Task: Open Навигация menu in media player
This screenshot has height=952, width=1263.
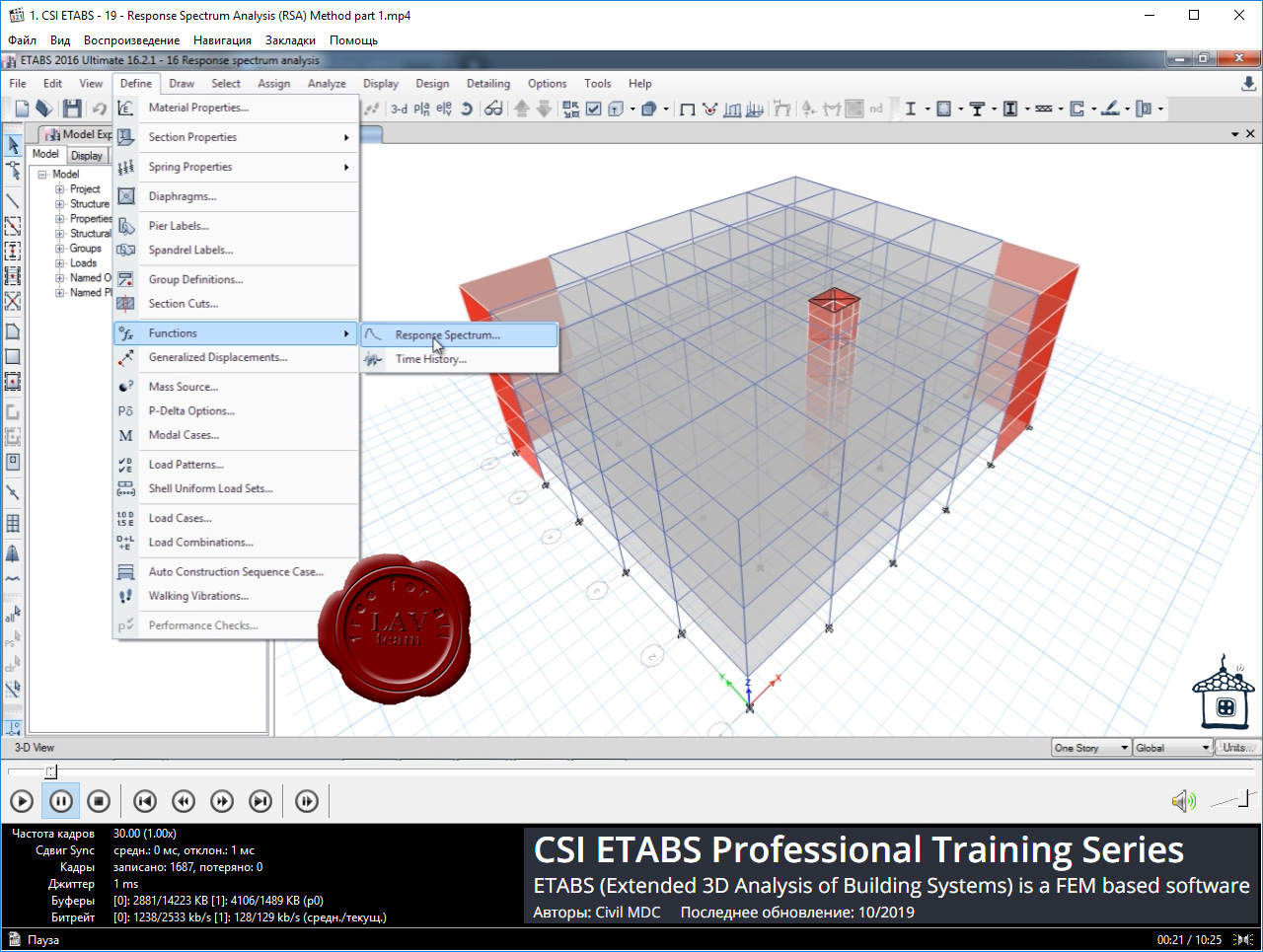Action: pyautogui.click(x=222, y=40)
